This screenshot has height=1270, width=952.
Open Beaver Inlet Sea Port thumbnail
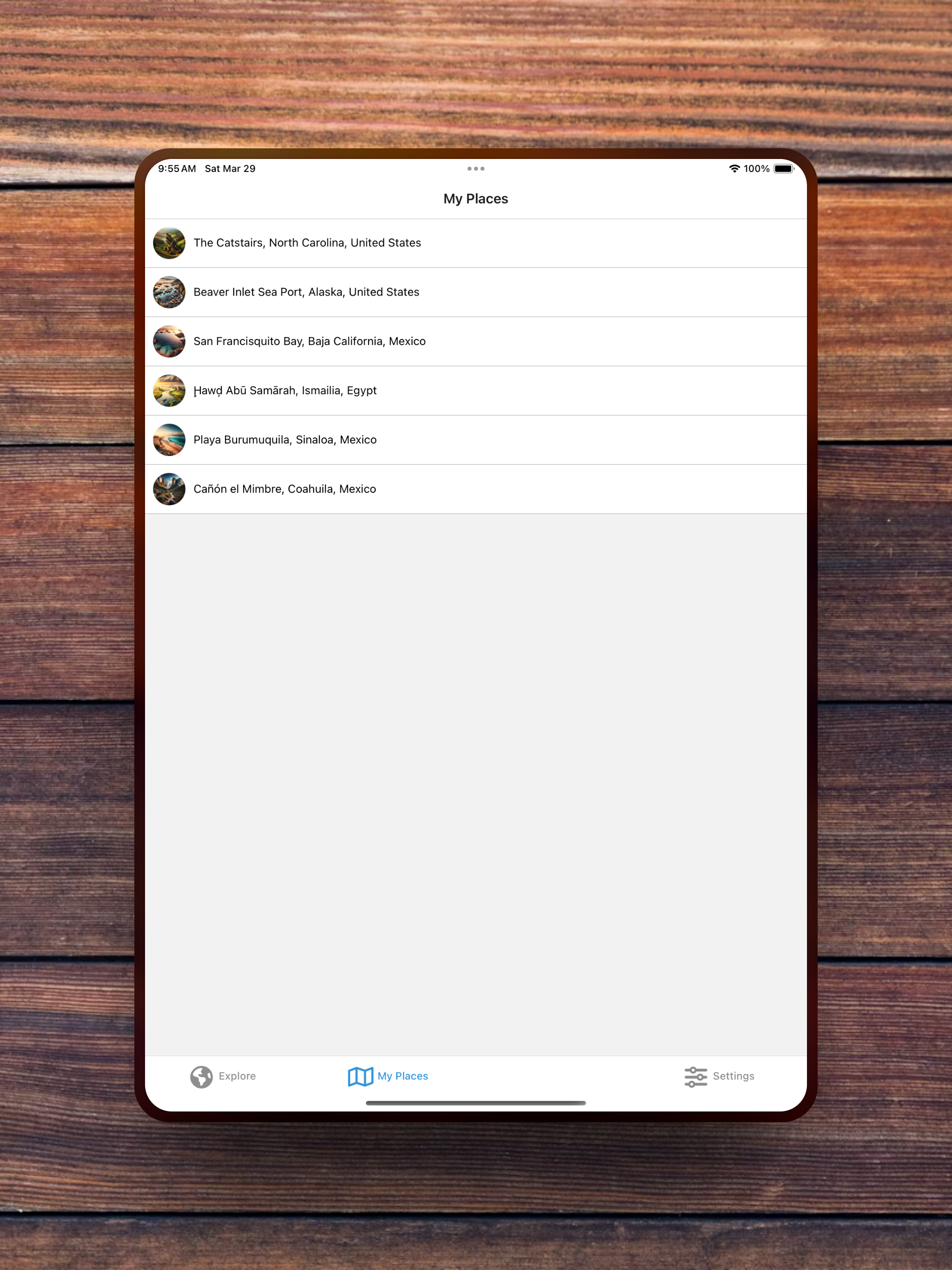pos(169,292)
